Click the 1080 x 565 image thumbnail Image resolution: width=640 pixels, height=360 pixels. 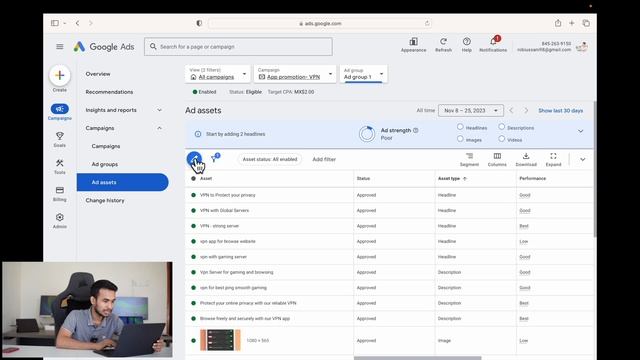click(220, 340)
